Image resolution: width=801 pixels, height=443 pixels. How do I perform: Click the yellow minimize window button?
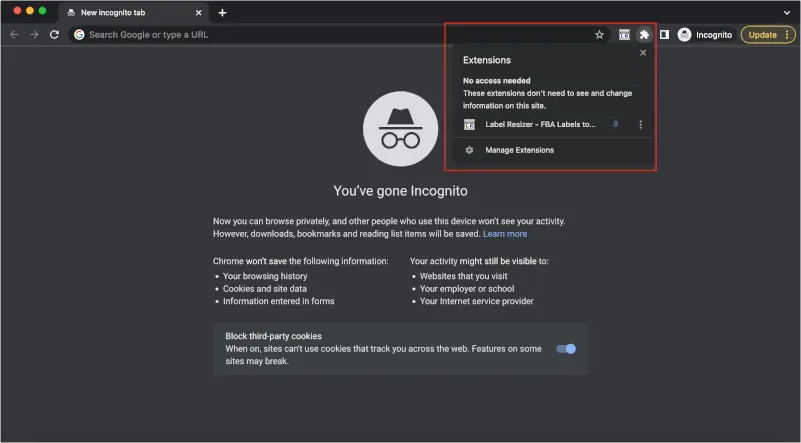30,11
